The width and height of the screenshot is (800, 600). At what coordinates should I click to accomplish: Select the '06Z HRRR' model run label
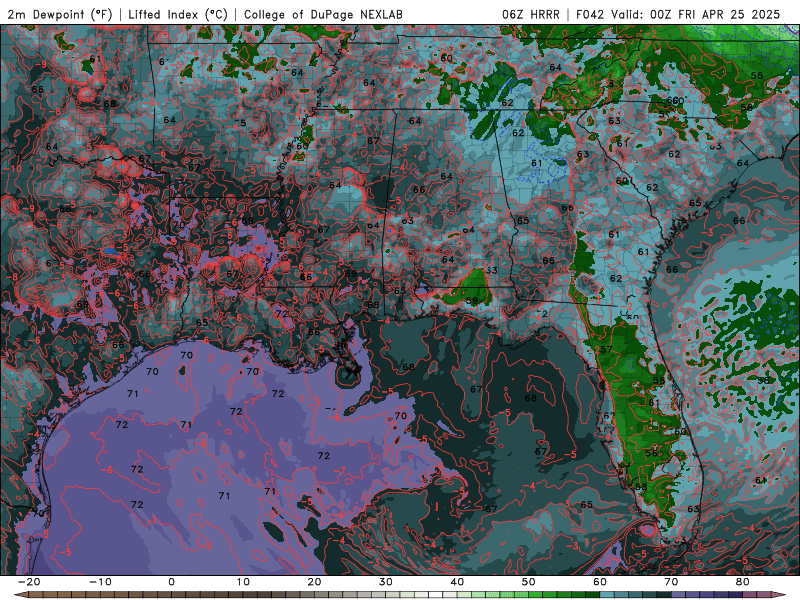click(x=531, y=15)
